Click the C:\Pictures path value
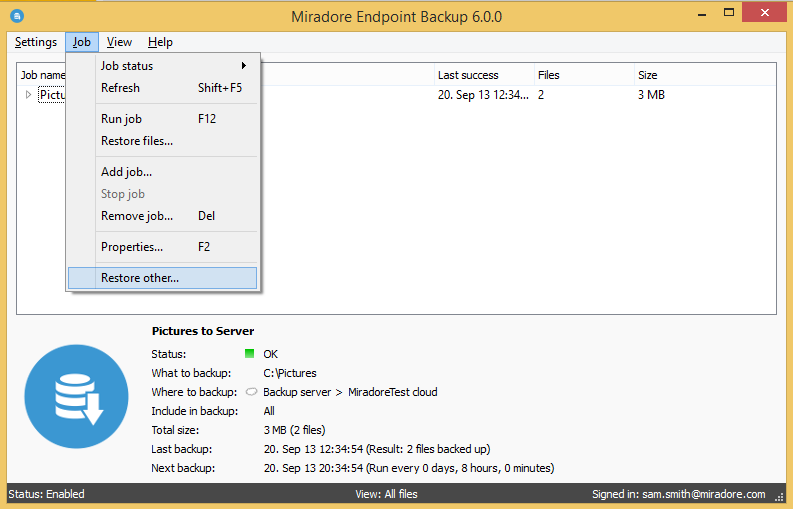 [290, 373]
